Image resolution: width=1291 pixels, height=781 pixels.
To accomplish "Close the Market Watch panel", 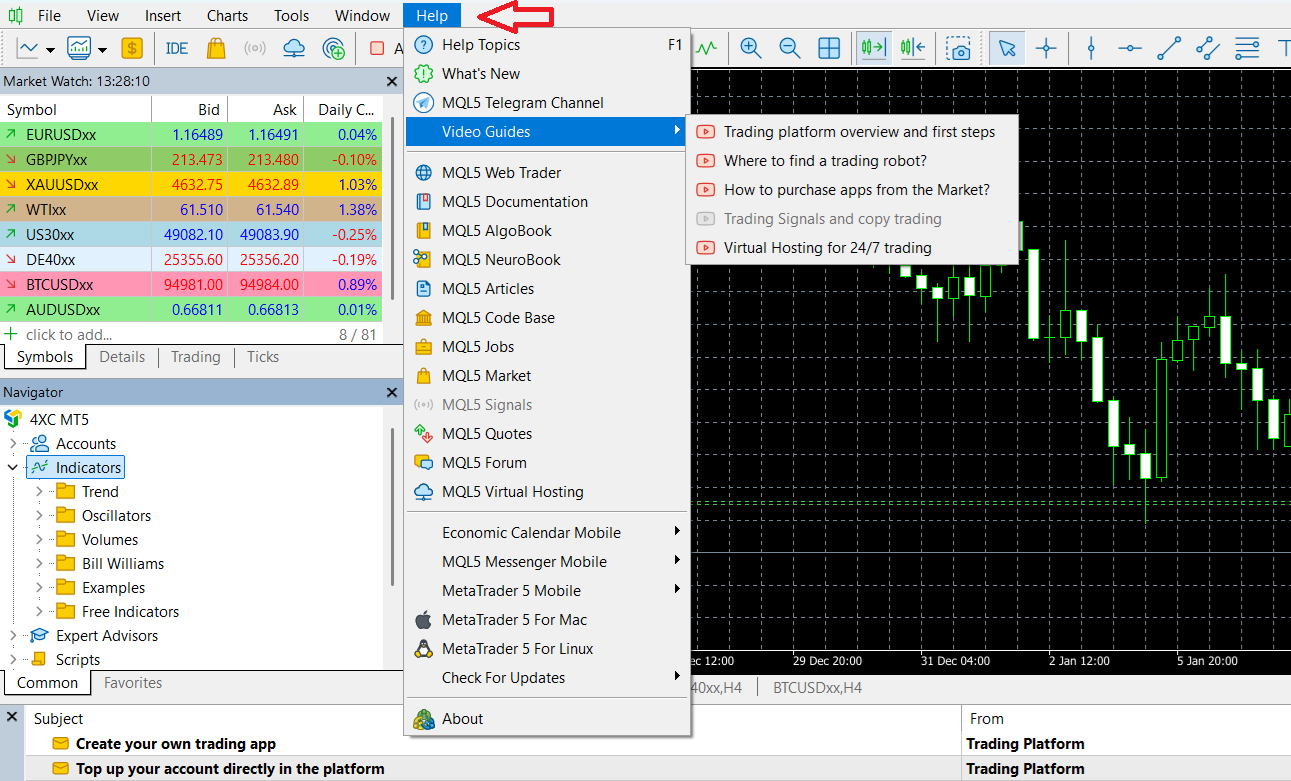I will tap(392, 82).
